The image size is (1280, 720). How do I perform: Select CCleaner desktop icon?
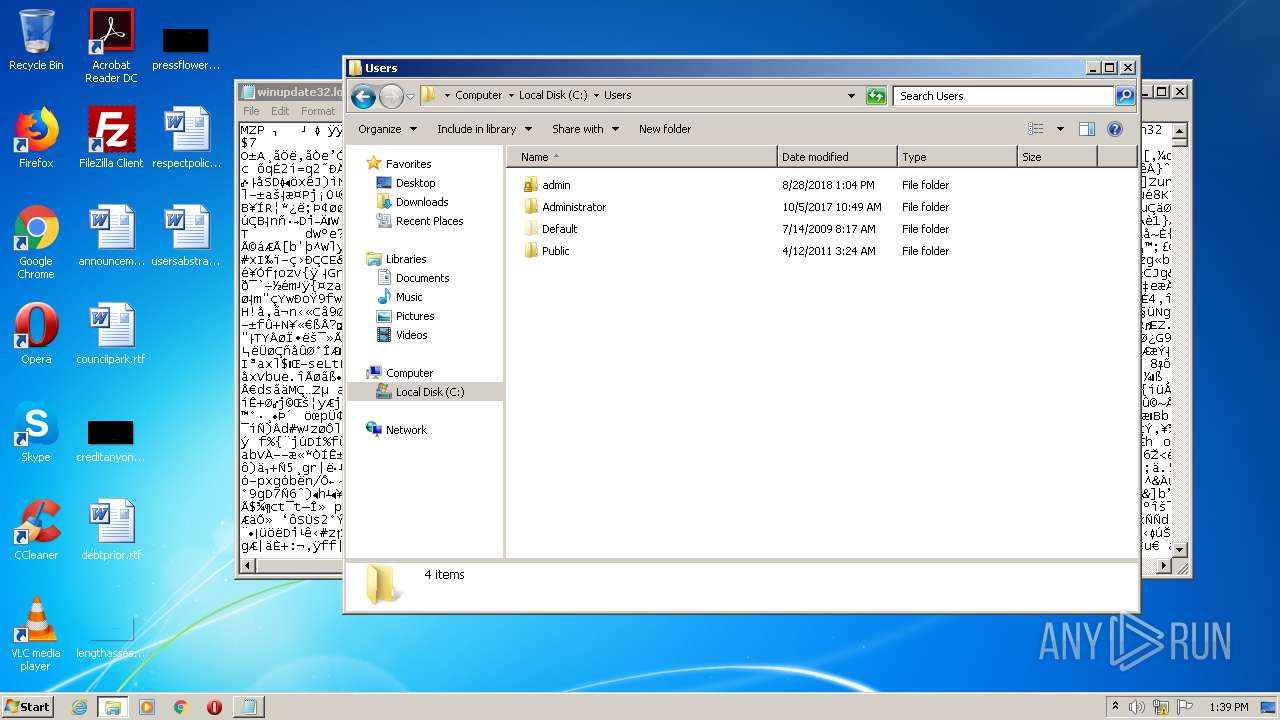[36, 530]
